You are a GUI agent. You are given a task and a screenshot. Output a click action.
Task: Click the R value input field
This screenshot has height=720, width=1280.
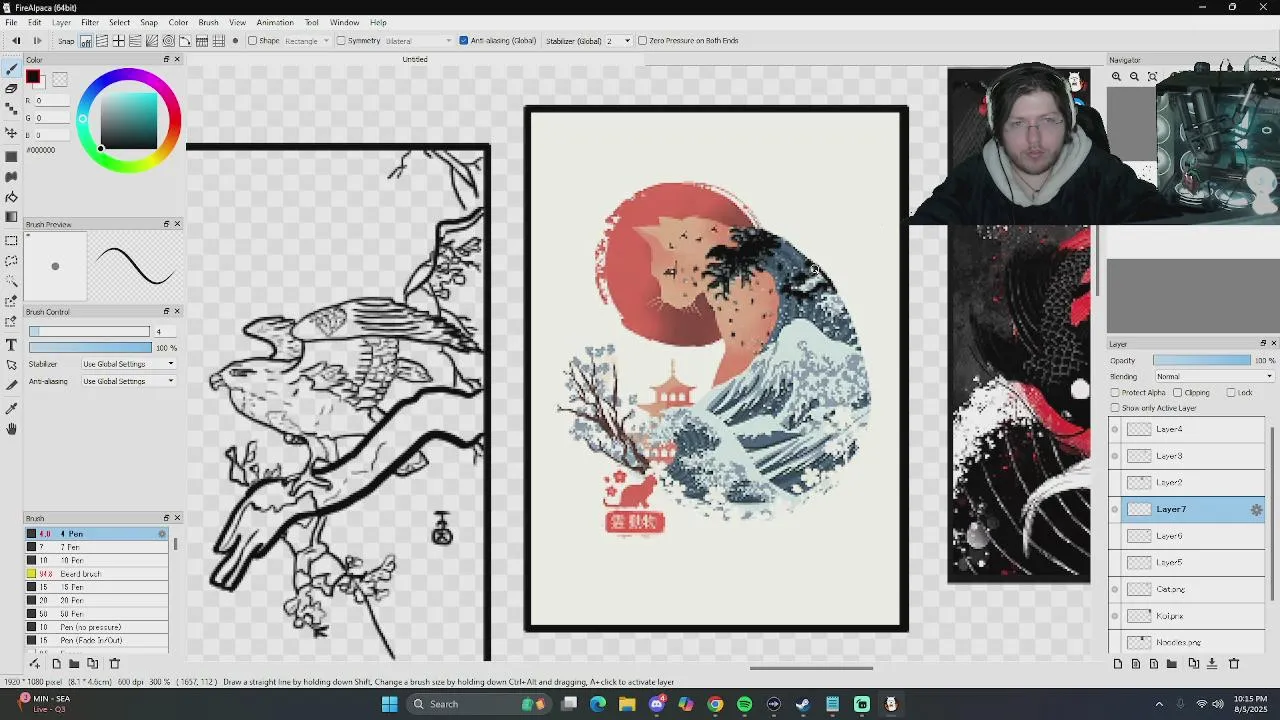click(54, 101)
